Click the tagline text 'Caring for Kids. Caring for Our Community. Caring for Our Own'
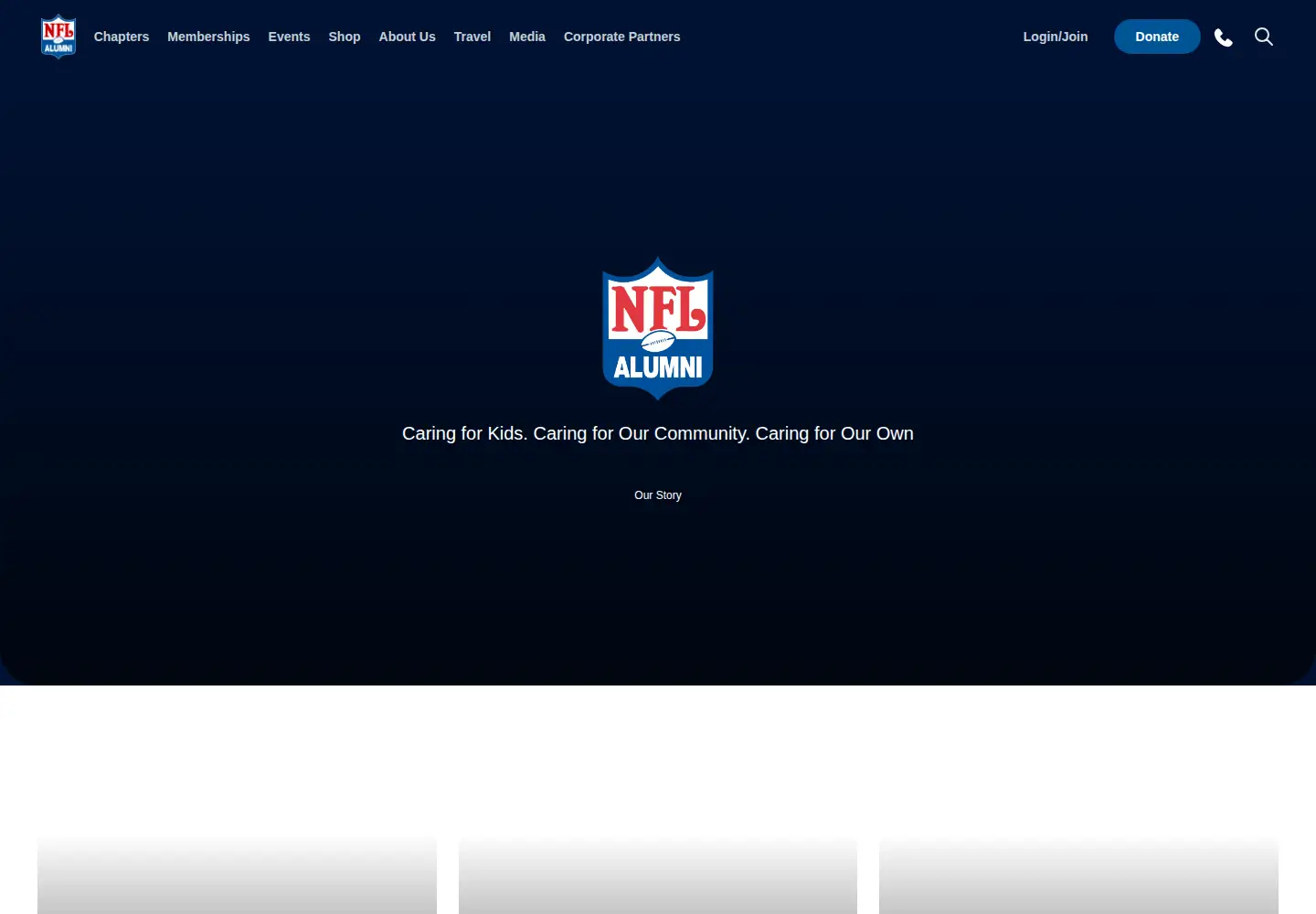 click(658, 433)
